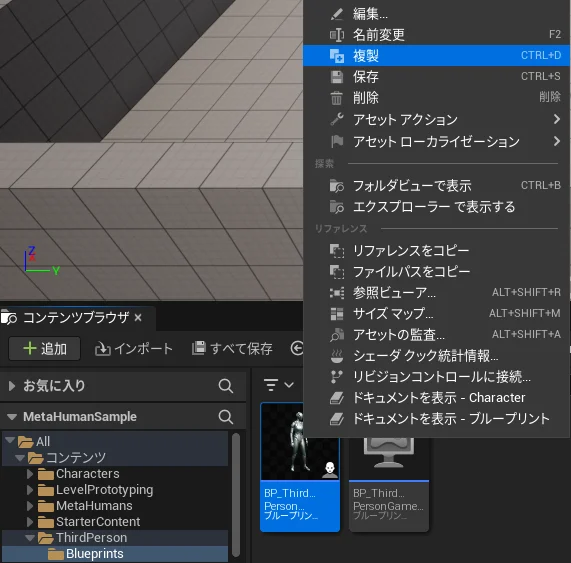Click the search icon in お気に入り row

click(x=226, y=386)
